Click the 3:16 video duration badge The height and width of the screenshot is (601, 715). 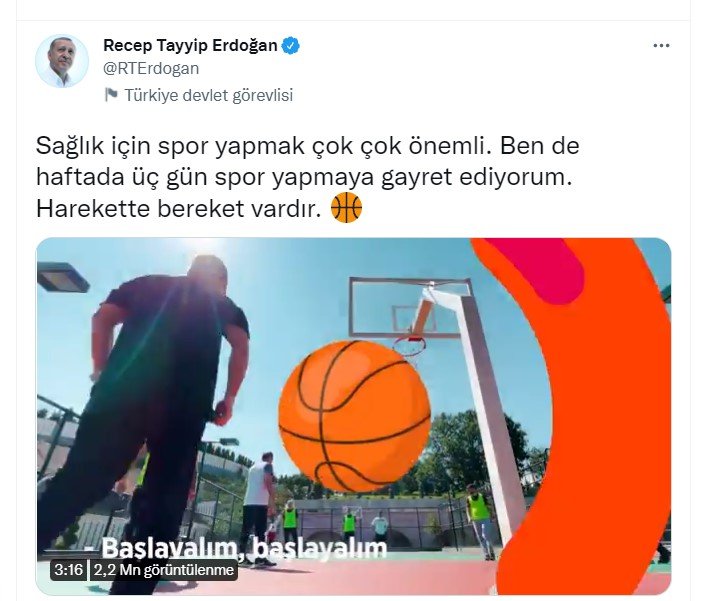(68, 570)
